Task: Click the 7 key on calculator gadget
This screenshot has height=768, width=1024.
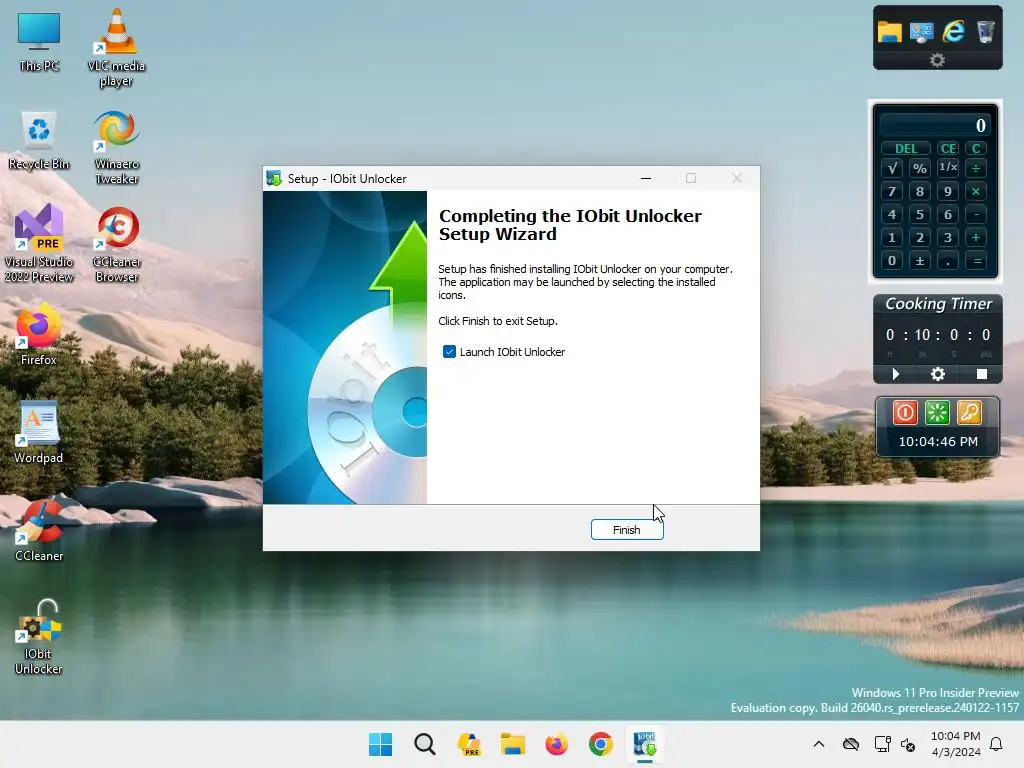Action: [x=892, y=191]
